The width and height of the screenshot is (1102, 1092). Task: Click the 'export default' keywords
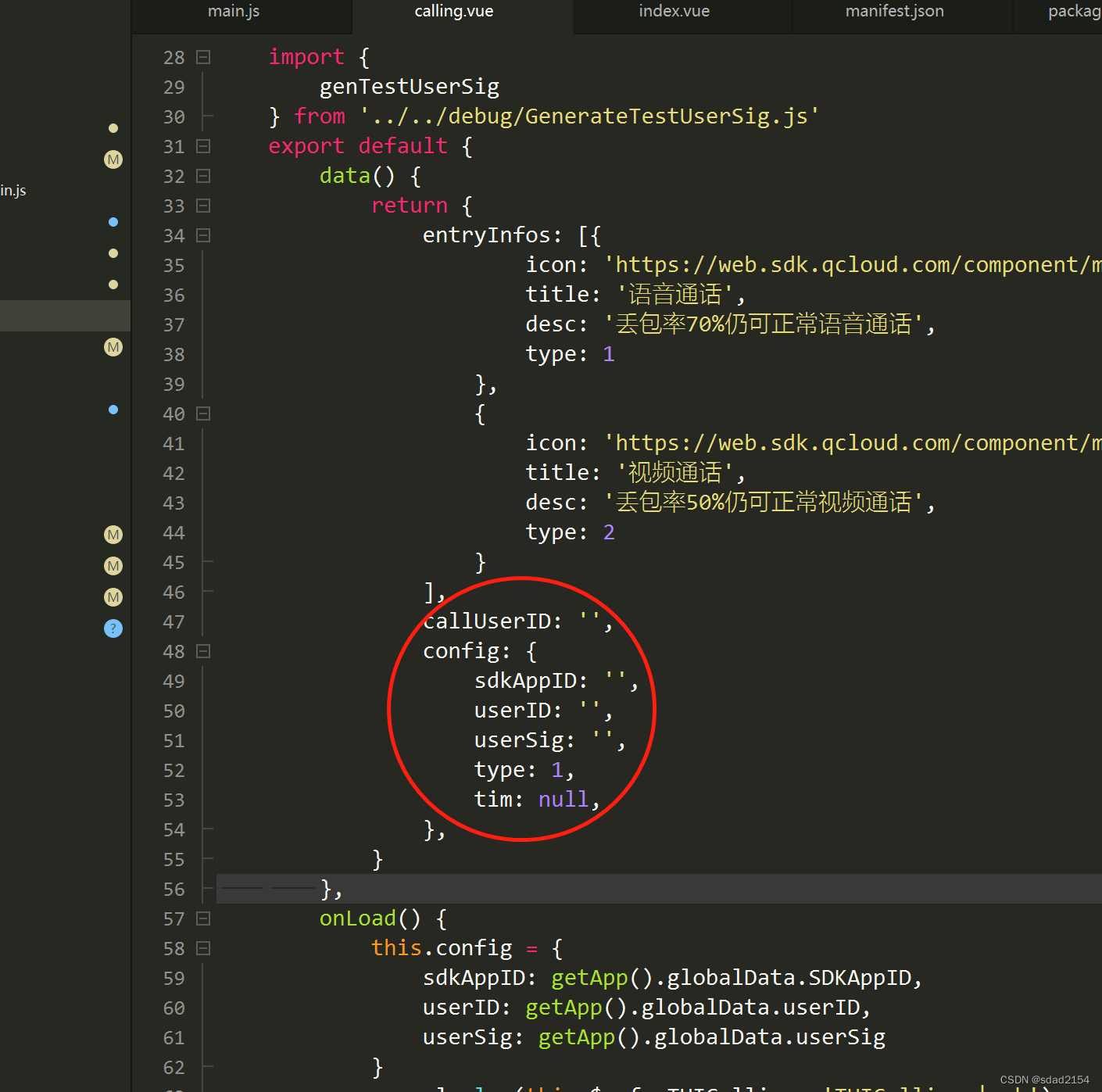pos(358,146)
